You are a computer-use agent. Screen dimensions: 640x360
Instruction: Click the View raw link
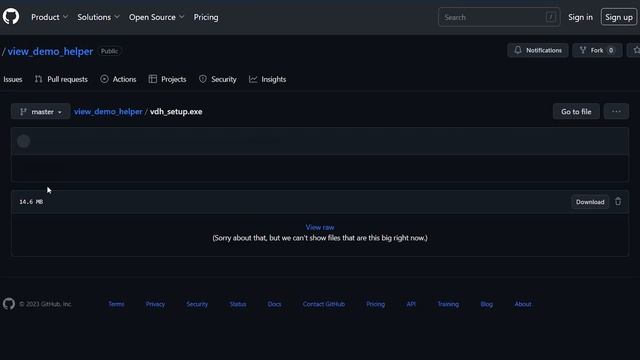[320, 227]
